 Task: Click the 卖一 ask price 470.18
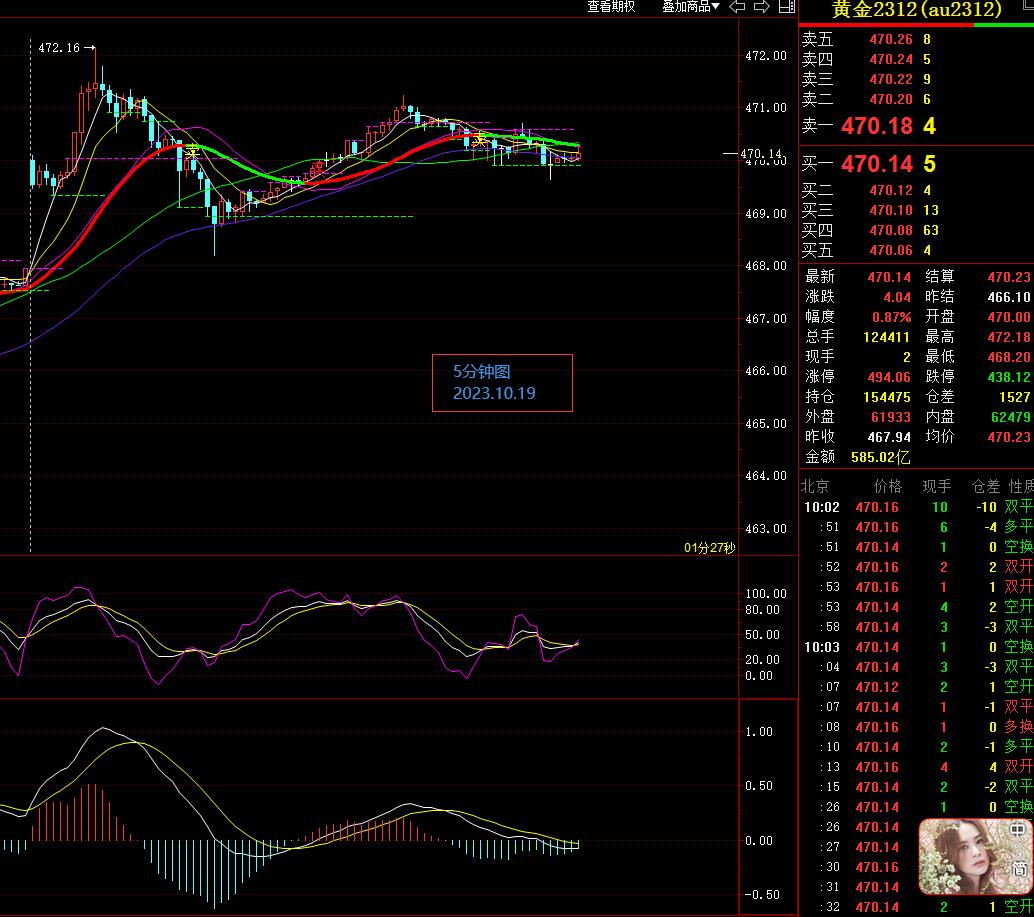[x=877, y=126]
